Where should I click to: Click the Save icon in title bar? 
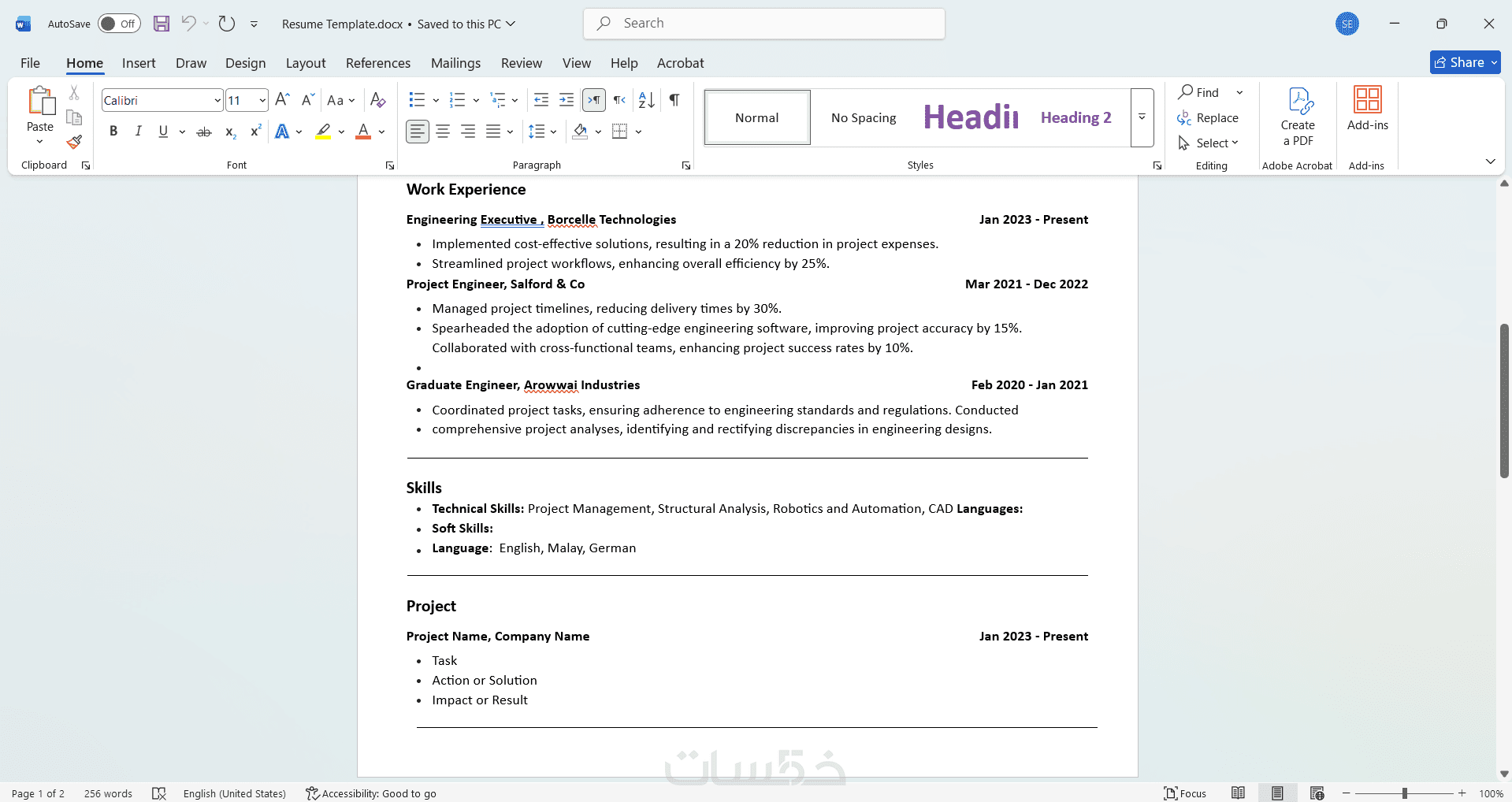[x=162, y=24]
